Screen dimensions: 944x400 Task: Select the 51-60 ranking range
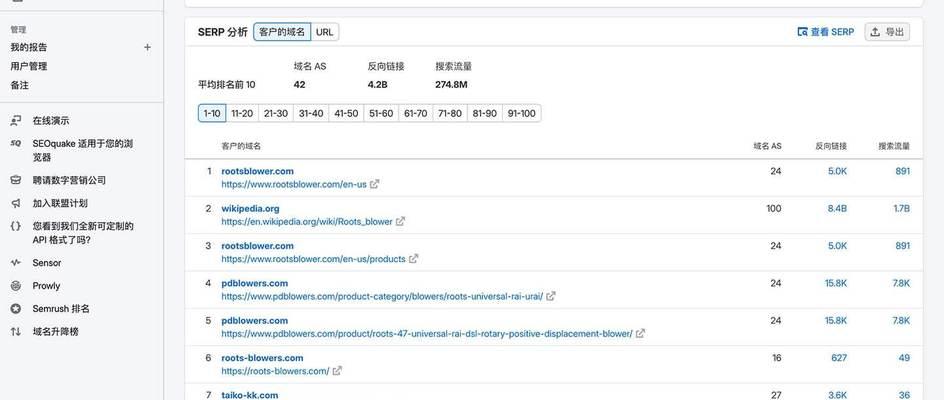coord(381,113)
